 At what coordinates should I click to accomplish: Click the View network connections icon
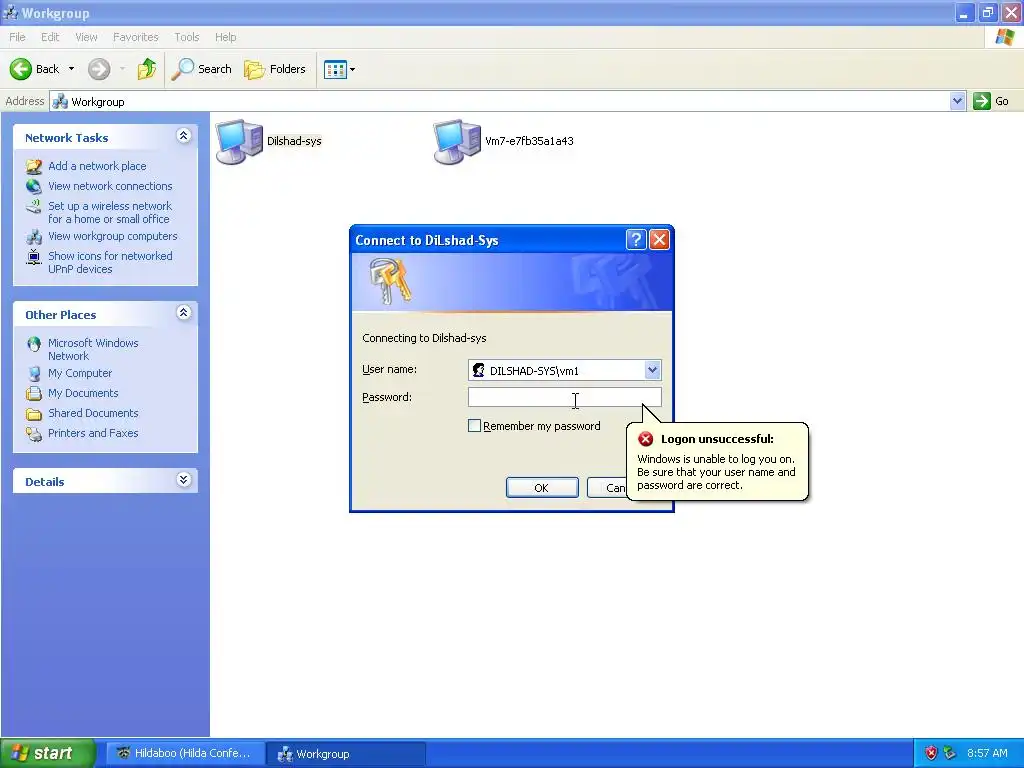click(x=33, y=186)
